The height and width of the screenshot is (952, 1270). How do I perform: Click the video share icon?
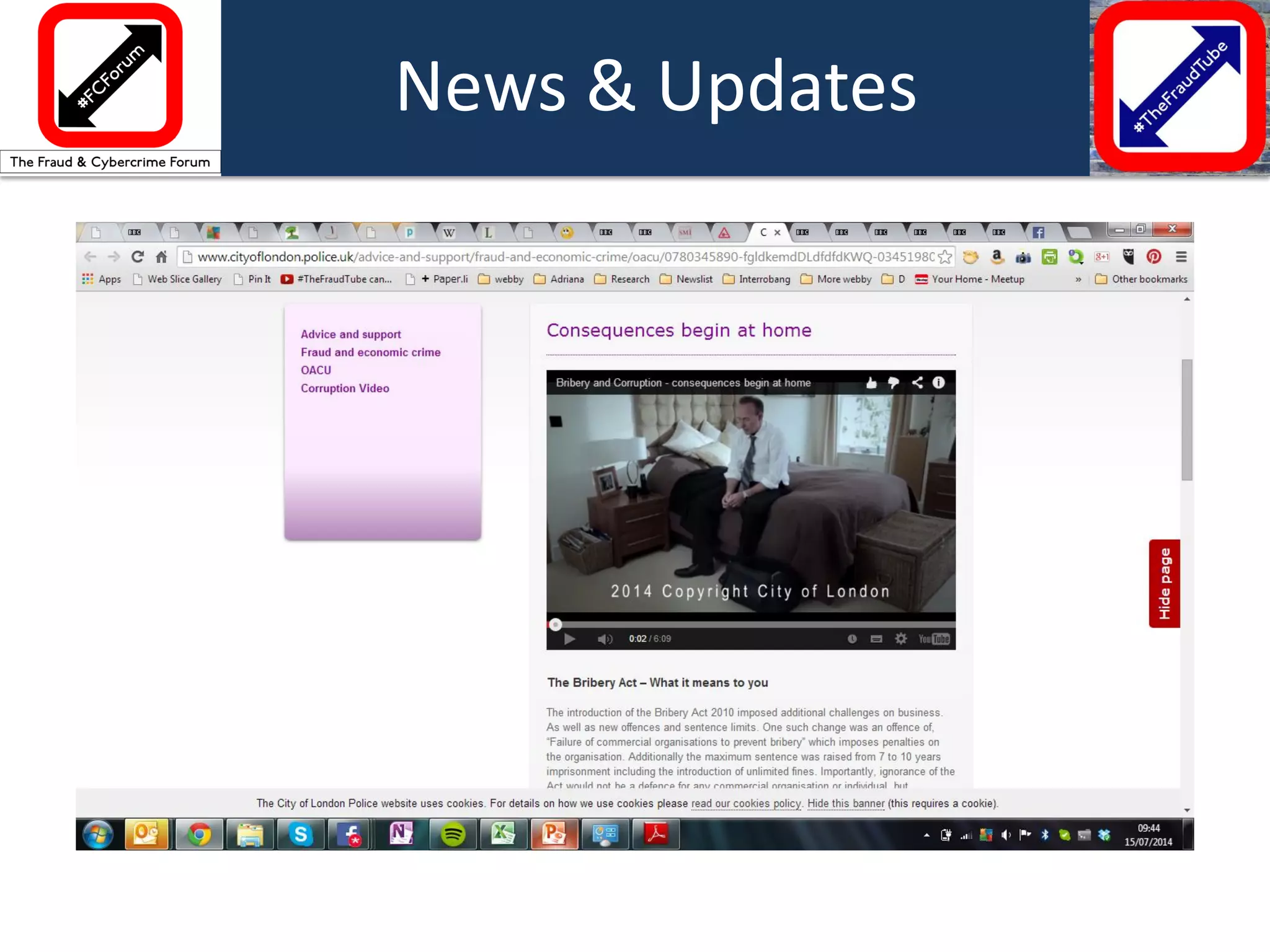pyautogui.click(x=917, y=383)
